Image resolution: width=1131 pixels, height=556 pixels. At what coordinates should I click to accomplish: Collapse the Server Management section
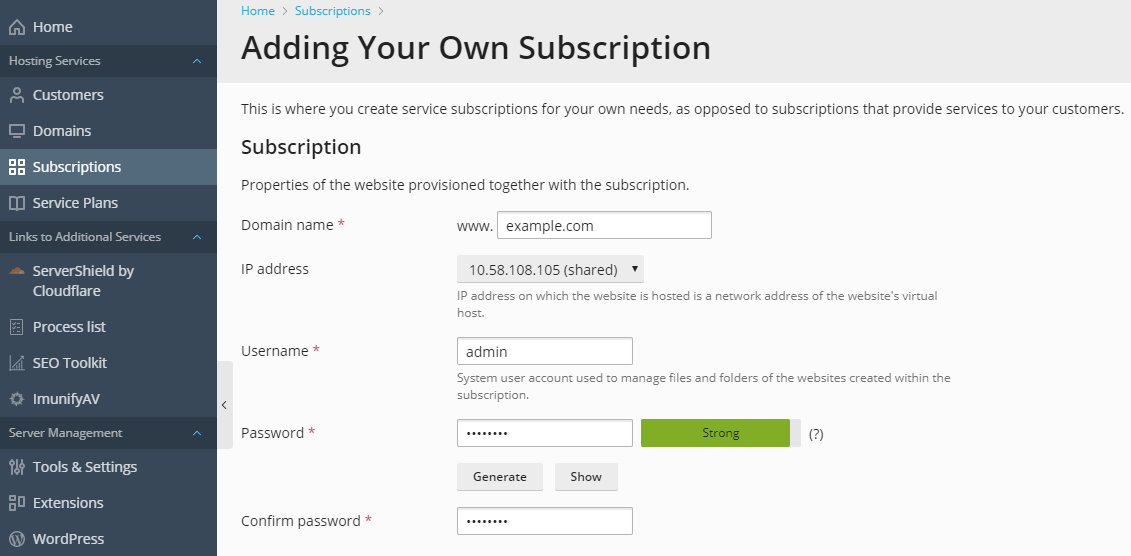pos(197,433)
